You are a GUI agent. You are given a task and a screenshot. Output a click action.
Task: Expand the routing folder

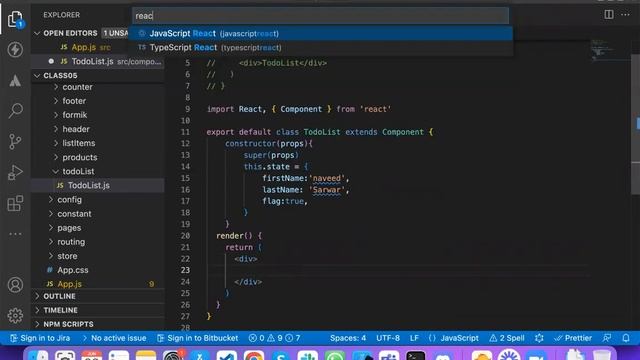[x=71, y=242]
